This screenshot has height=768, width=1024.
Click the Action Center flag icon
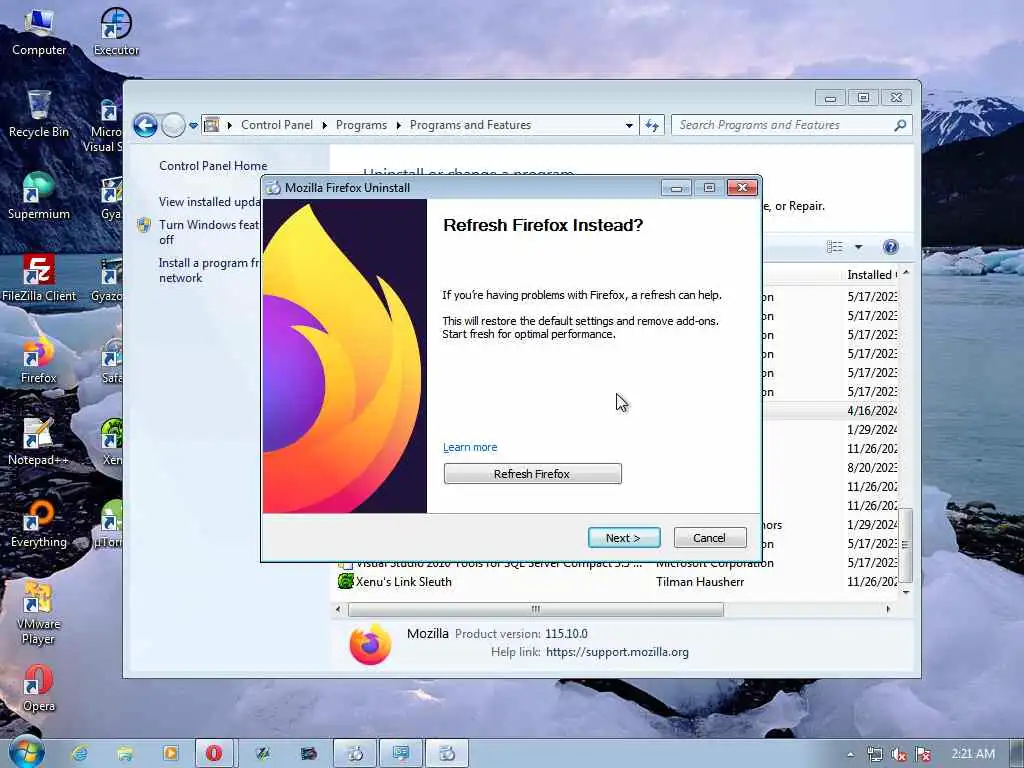pos(923,754)
